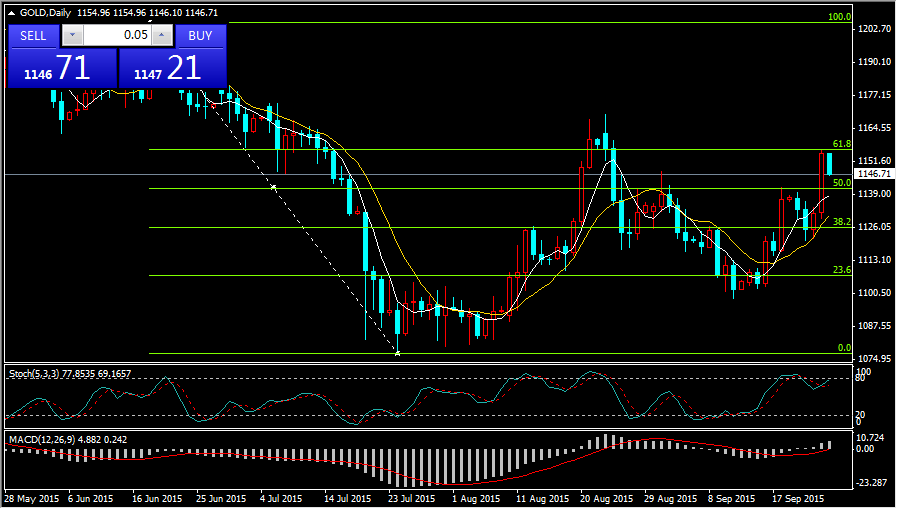Click the 0.05 volume input field
The height and width of the screenshot is (509, 897).
click(117, 35)
